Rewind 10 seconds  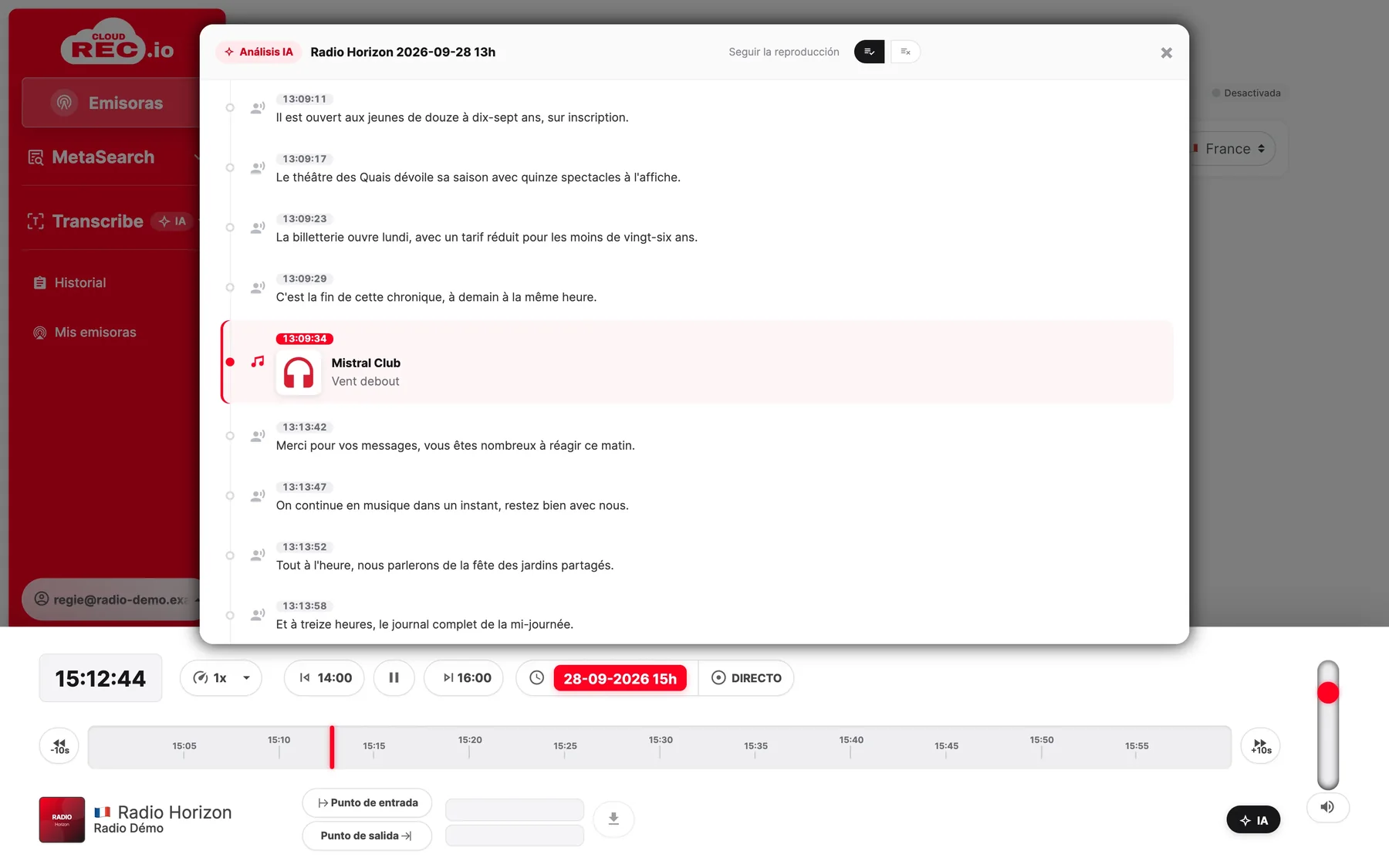pyautogui.click(x=59, y=746)
